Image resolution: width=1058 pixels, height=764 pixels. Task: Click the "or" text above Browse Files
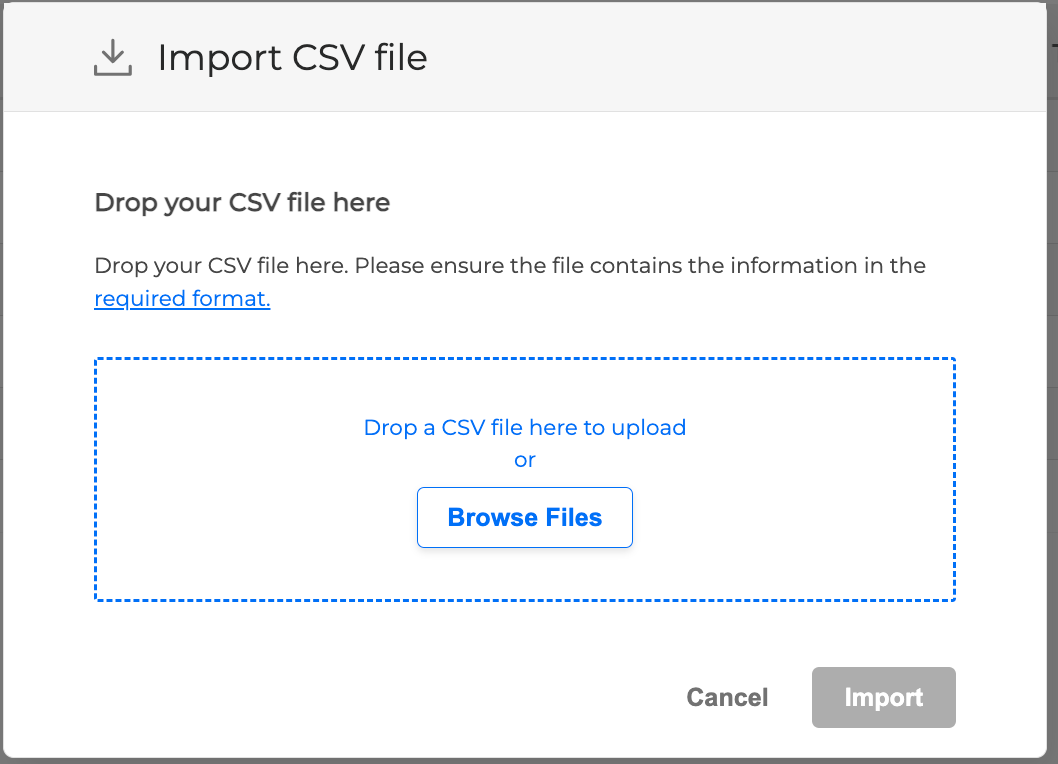click(524, 460)
